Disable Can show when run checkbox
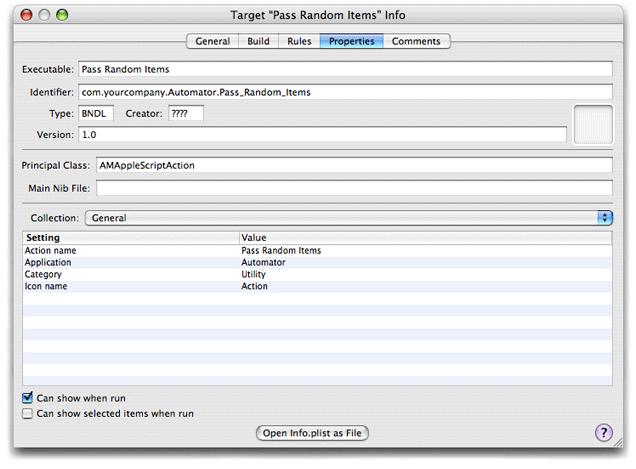The image size is (636, 469). click(x=28, y=398)
